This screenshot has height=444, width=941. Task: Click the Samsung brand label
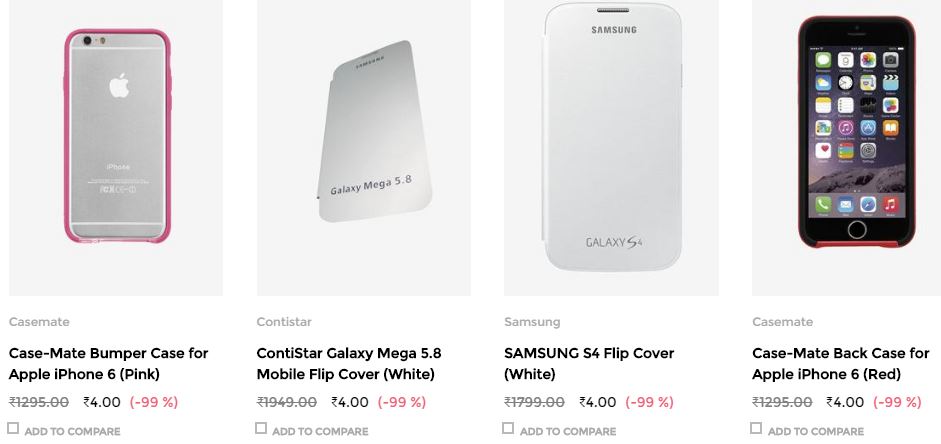tap(532, 322)
